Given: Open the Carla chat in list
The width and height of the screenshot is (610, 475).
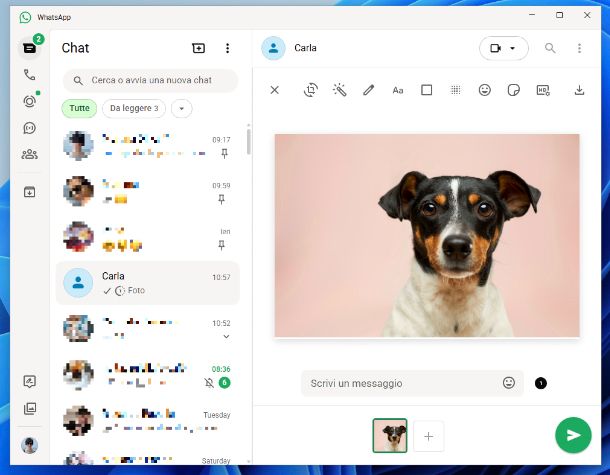Looking at the screenshot, I should point(148,283).
